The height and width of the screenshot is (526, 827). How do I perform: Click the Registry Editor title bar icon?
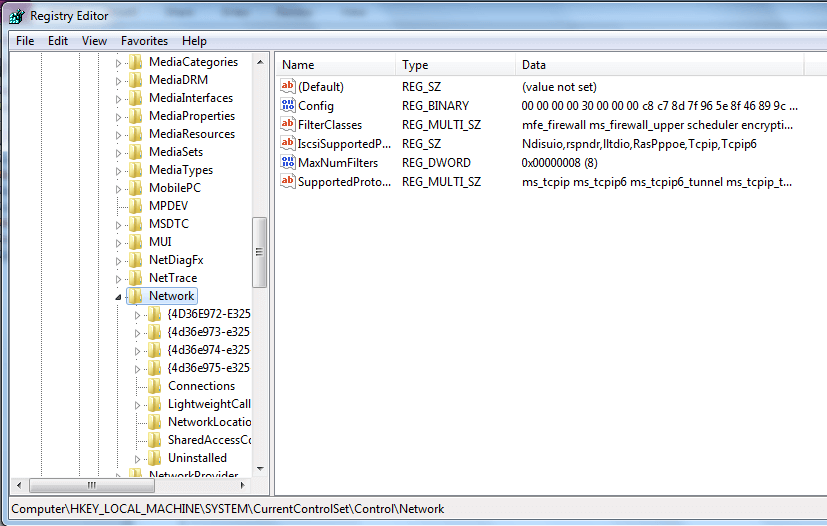pos(16,16)
